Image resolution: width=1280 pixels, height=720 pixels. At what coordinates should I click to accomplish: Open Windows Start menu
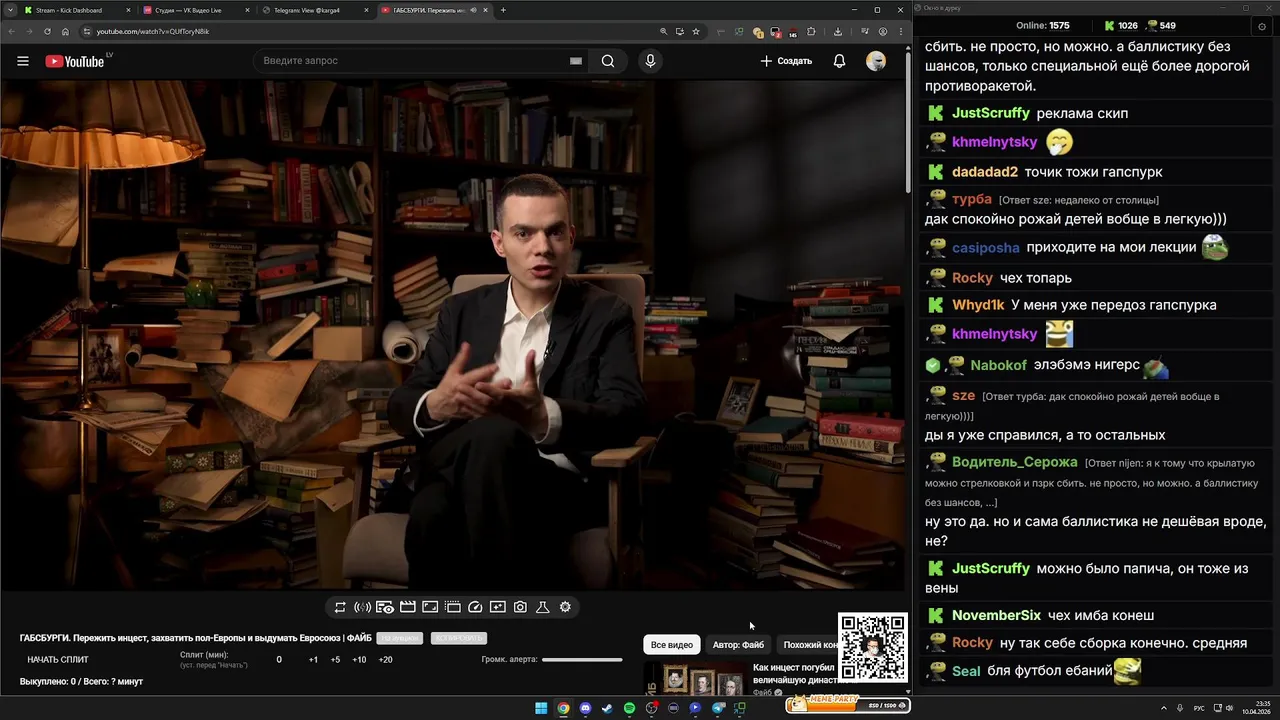coord(541,708)
